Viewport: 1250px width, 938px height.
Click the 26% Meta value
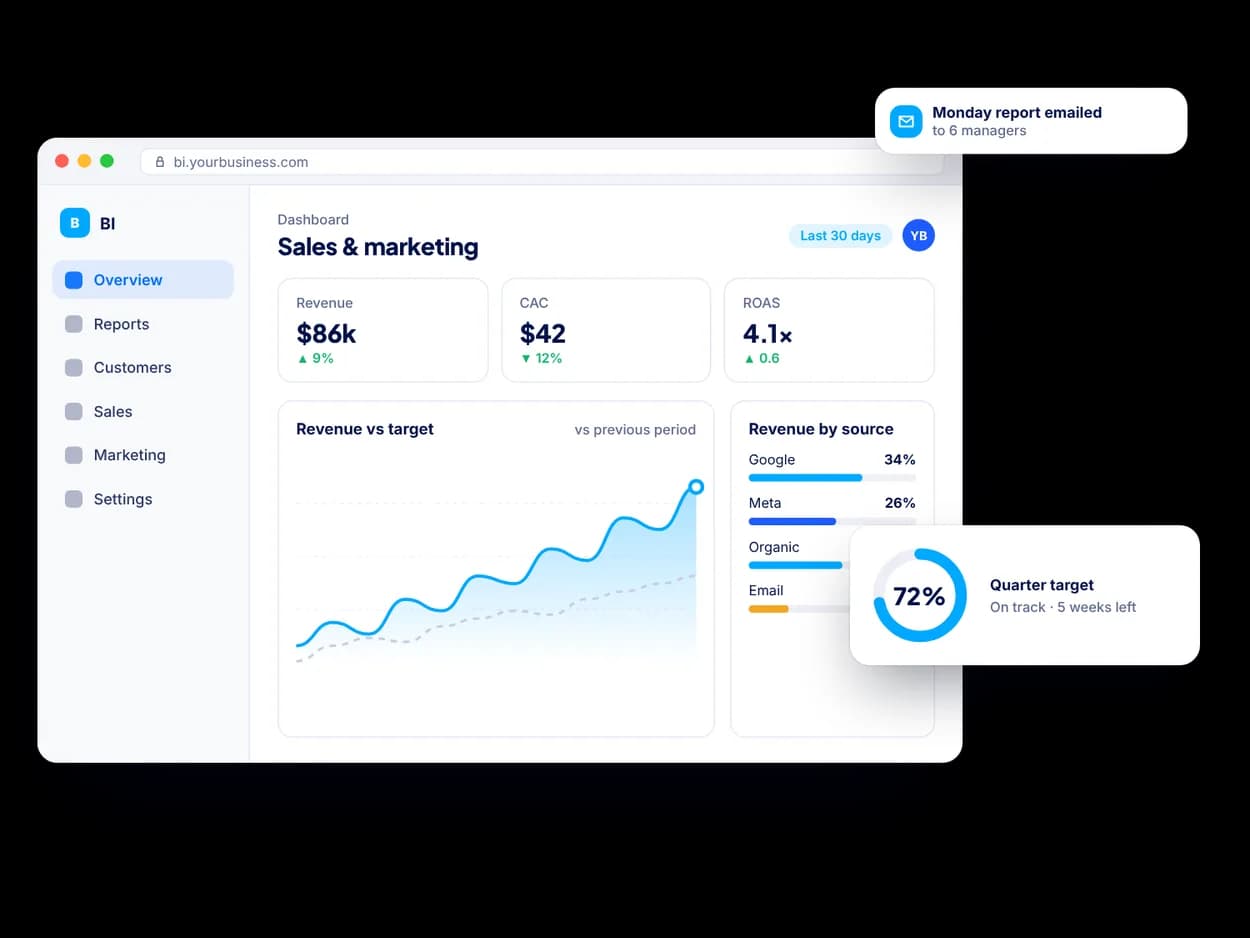[x=900, y=503]
